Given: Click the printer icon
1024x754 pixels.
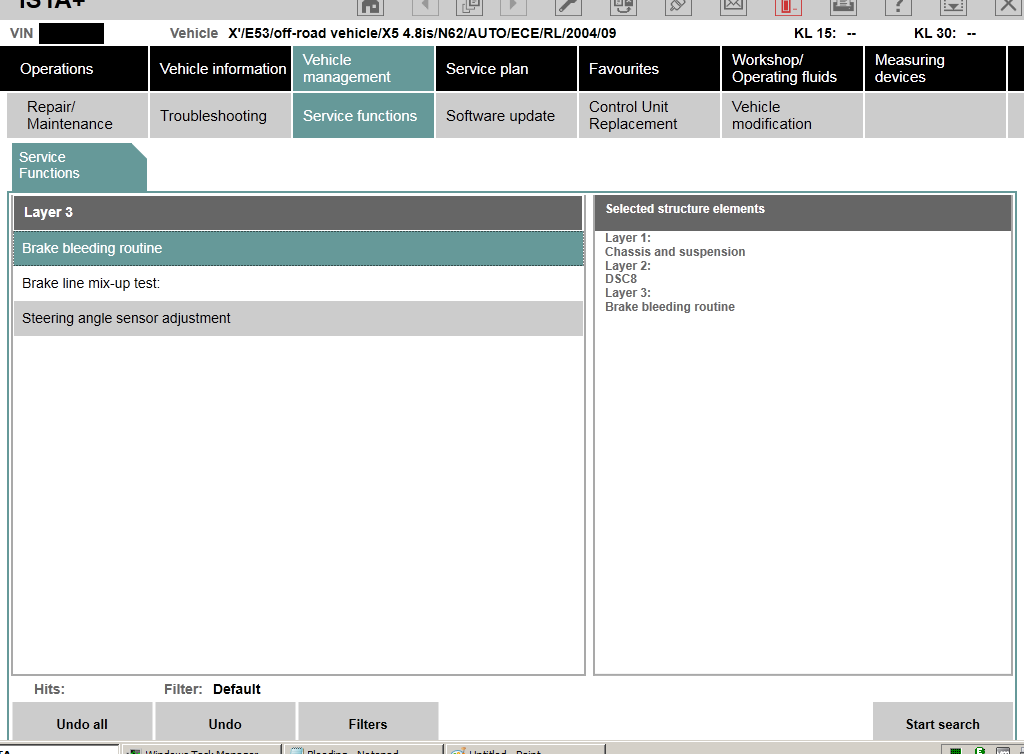Looking at the screenshot, I should pos(843,6).
